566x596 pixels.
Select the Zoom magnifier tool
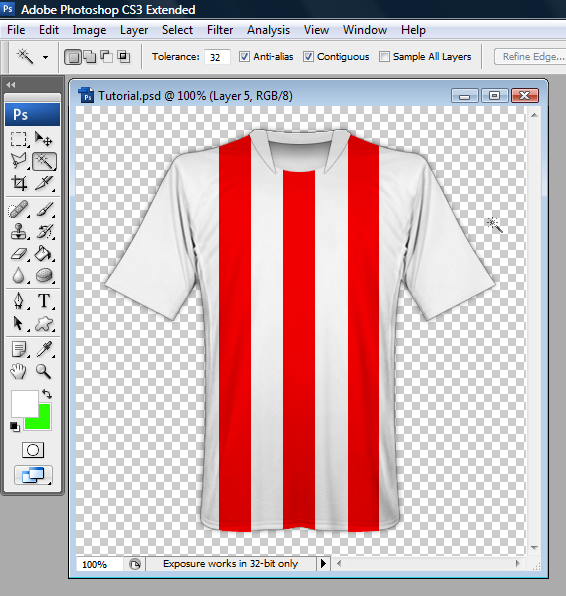pos(44,371)
